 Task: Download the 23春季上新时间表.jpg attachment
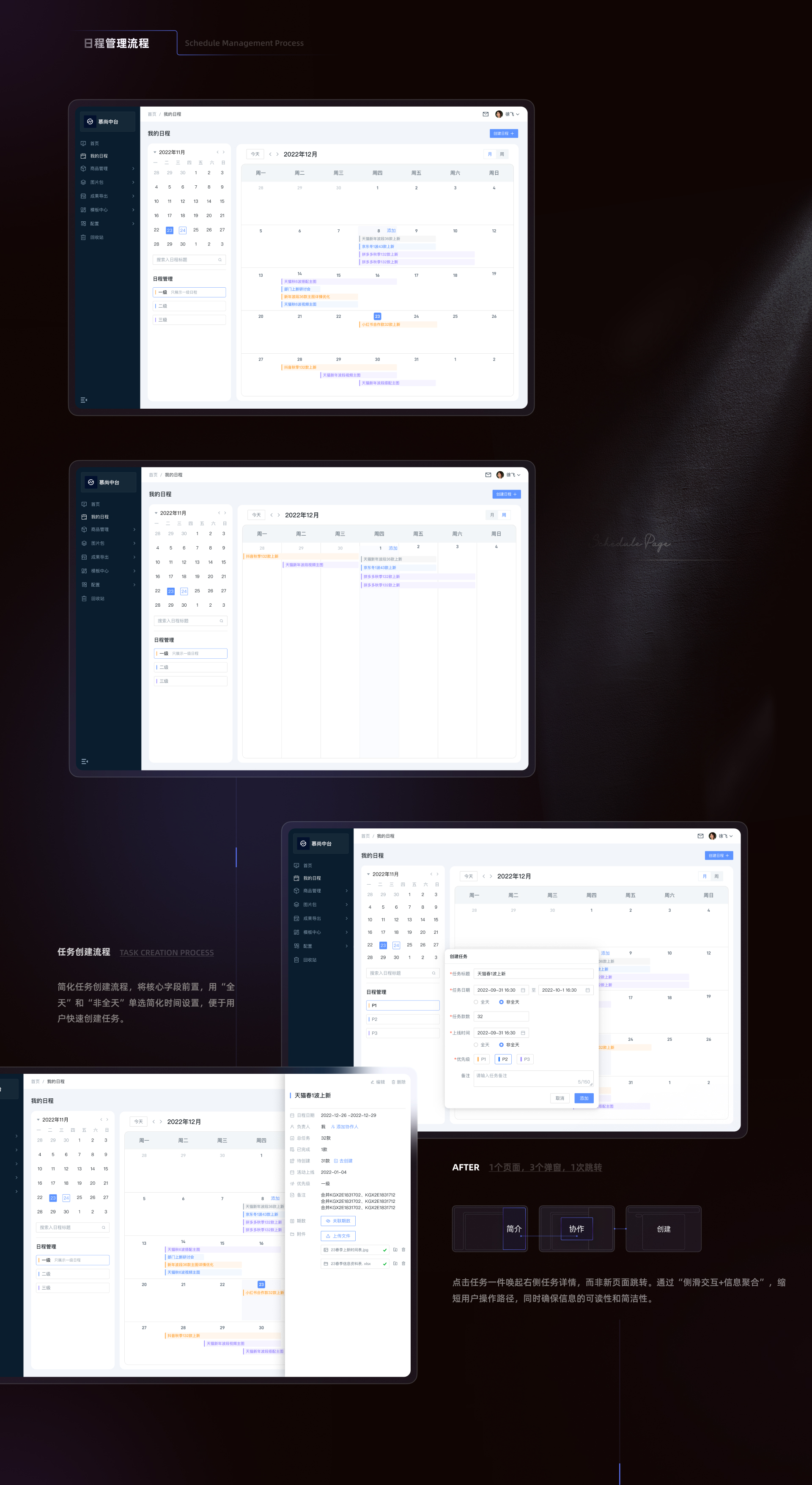(395, 1250)
